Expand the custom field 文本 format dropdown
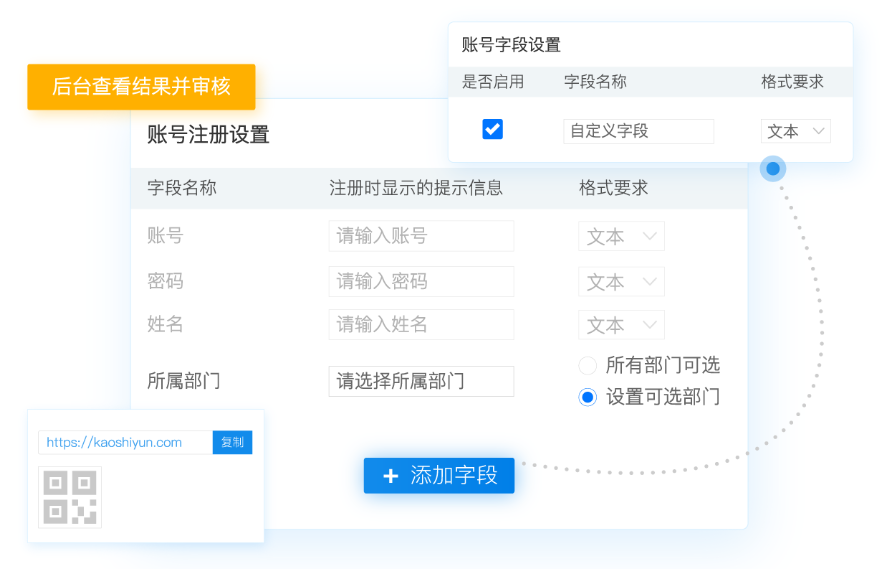This screenshot has height=588, width=883. click(796, 131)
